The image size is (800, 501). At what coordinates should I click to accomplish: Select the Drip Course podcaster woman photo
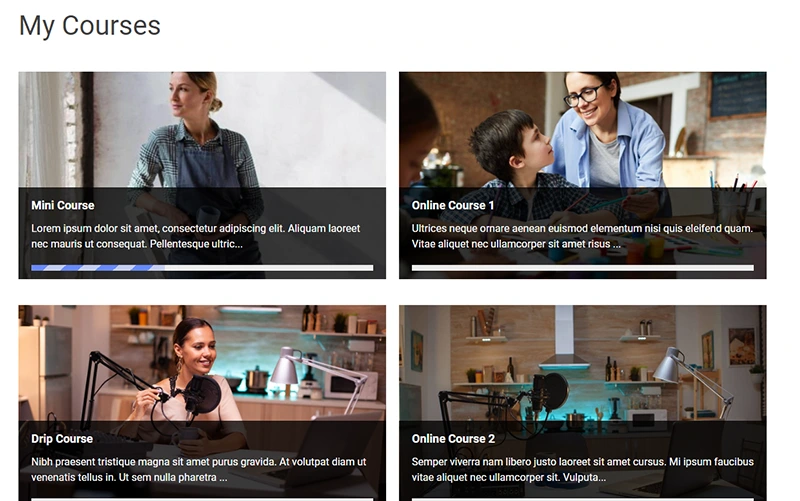202,363
